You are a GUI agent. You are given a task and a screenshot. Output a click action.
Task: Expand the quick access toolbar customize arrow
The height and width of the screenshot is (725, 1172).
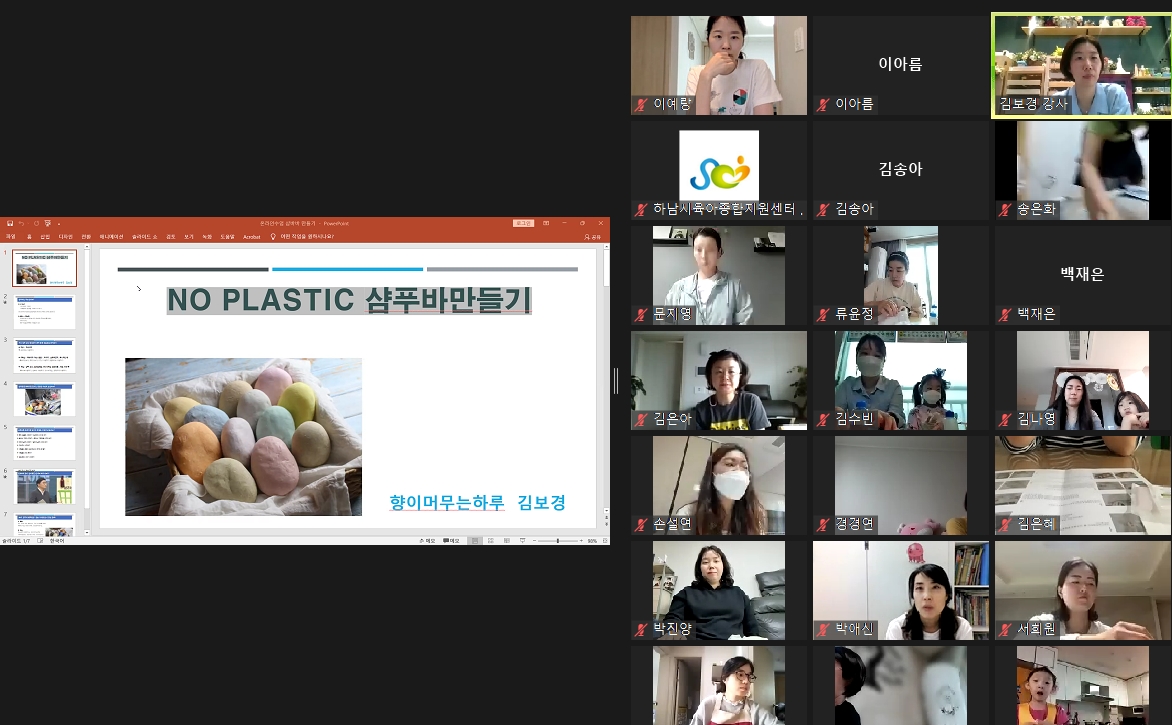(58, 223)
